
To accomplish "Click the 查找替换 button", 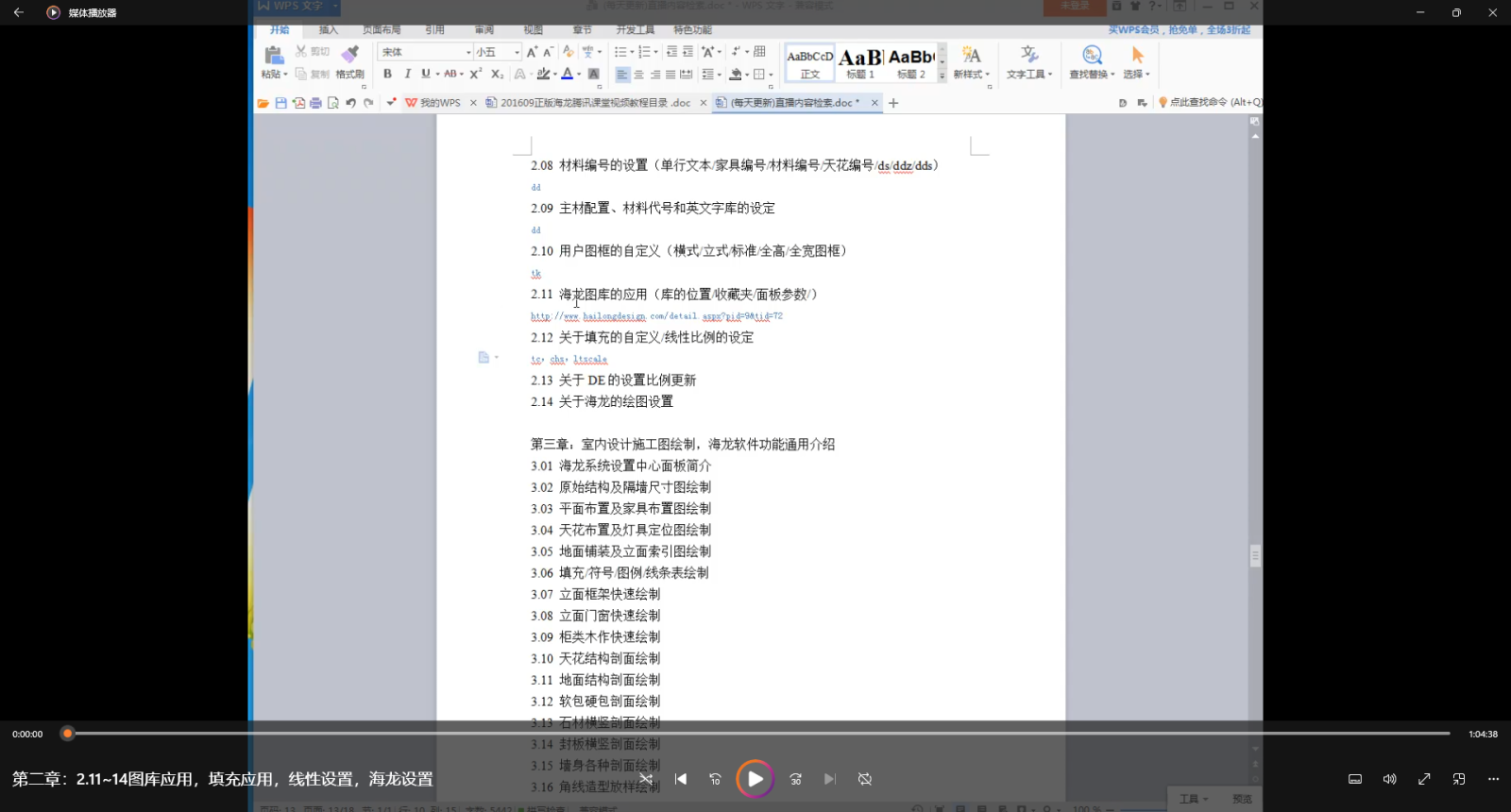I will click(1091, 62).
